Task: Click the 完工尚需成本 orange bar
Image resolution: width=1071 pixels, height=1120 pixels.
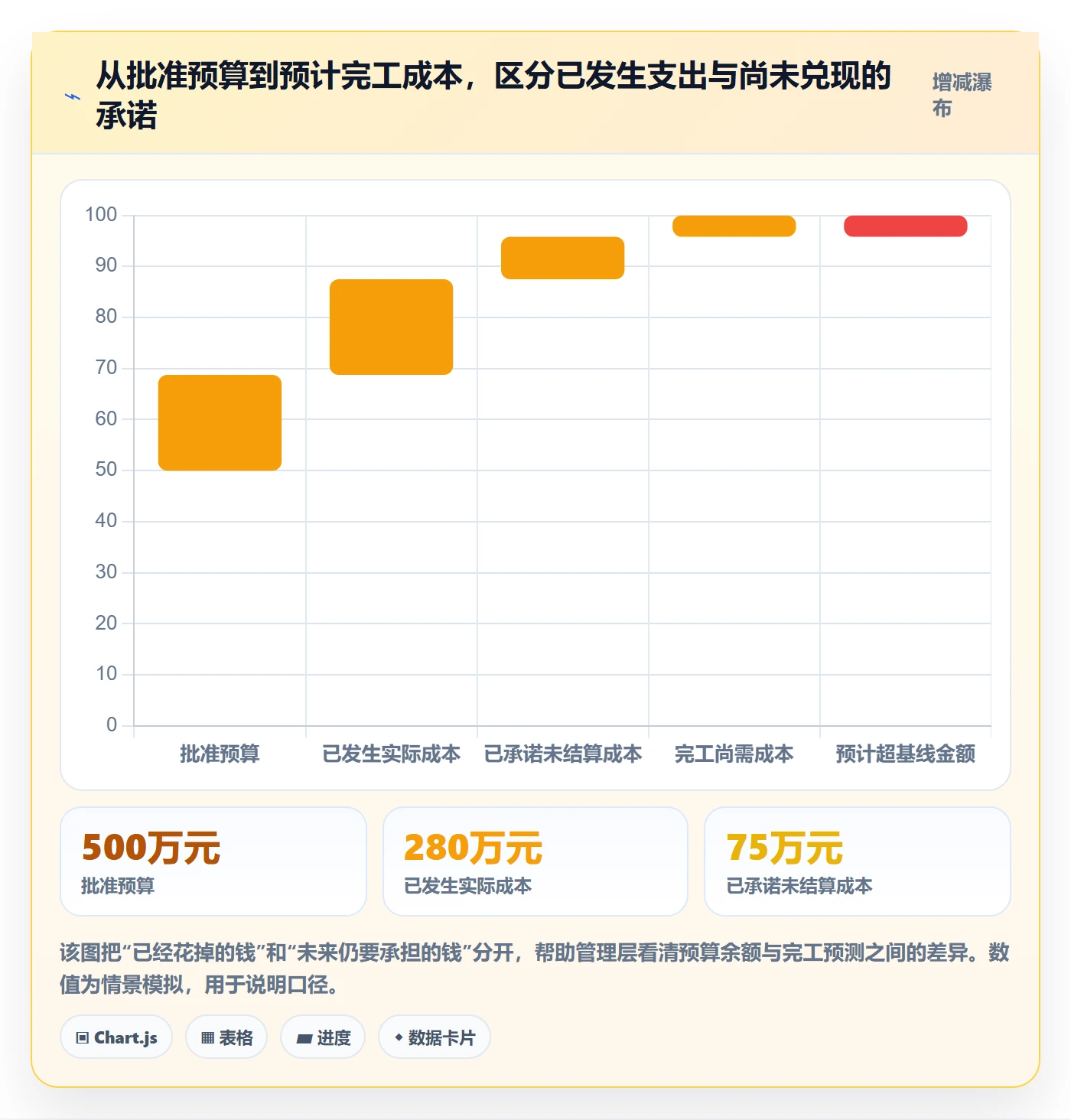Action: (x=734, y=226)
